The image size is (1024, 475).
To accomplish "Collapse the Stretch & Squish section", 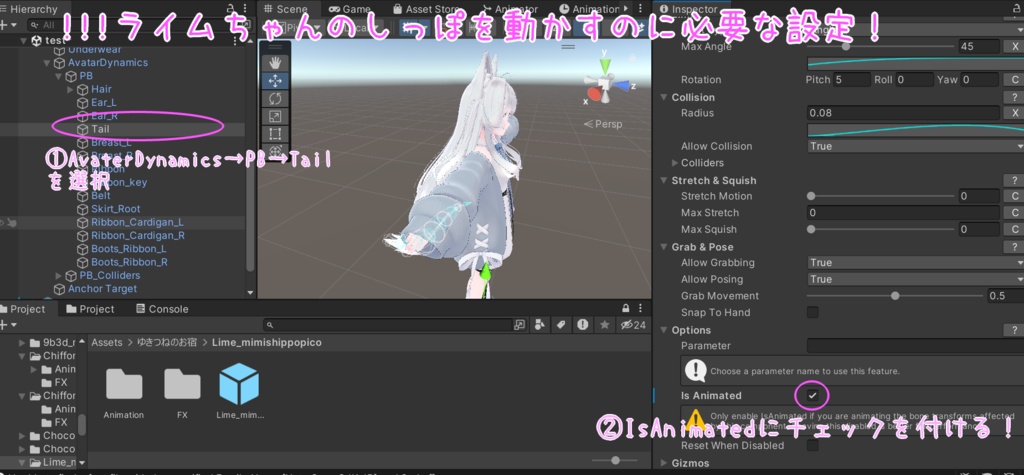I will (x=664, y=180).
